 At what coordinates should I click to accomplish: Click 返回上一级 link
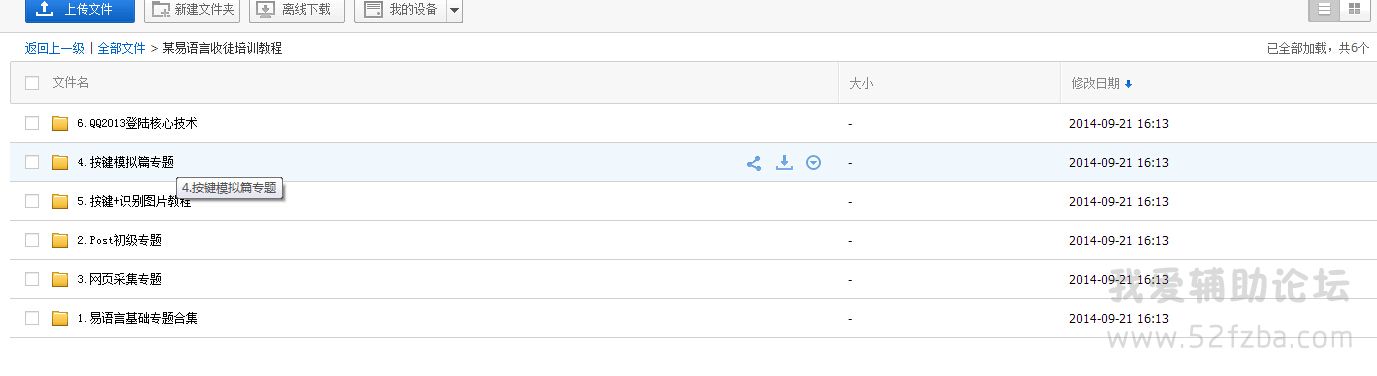55,48
